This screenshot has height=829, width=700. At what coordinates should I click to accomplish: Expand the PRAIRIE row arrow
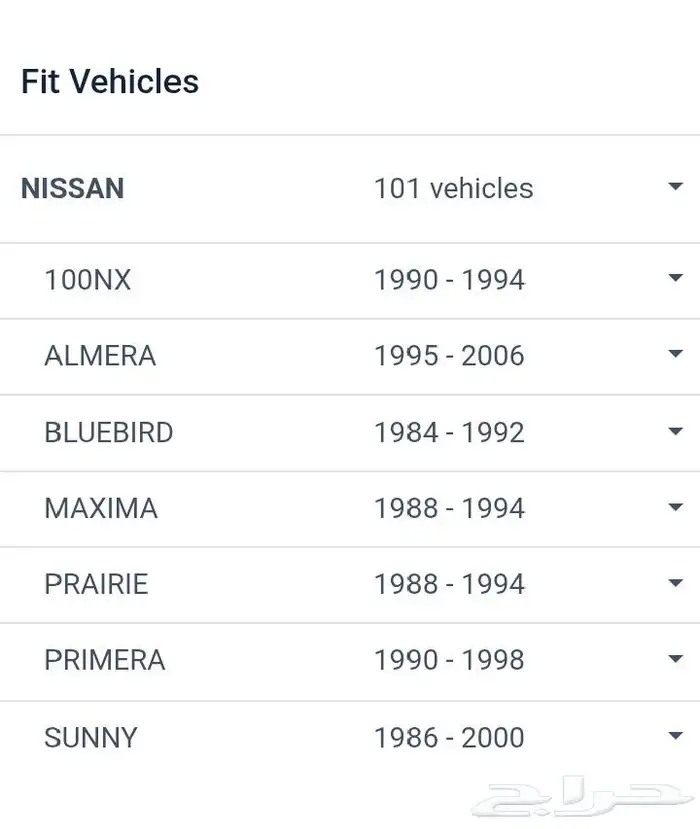[675, 584]
